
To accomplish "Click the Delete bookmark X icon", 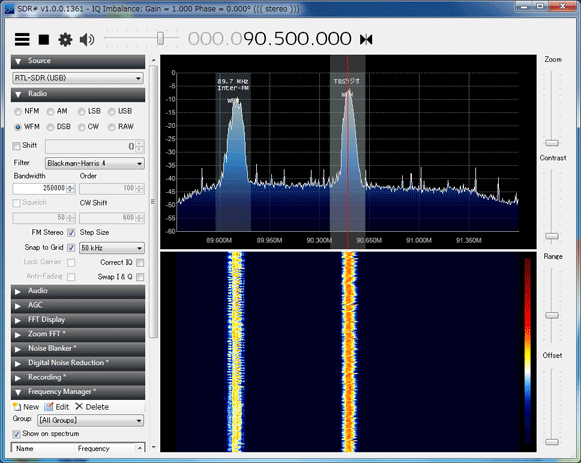I will click(x=79, y=406).
